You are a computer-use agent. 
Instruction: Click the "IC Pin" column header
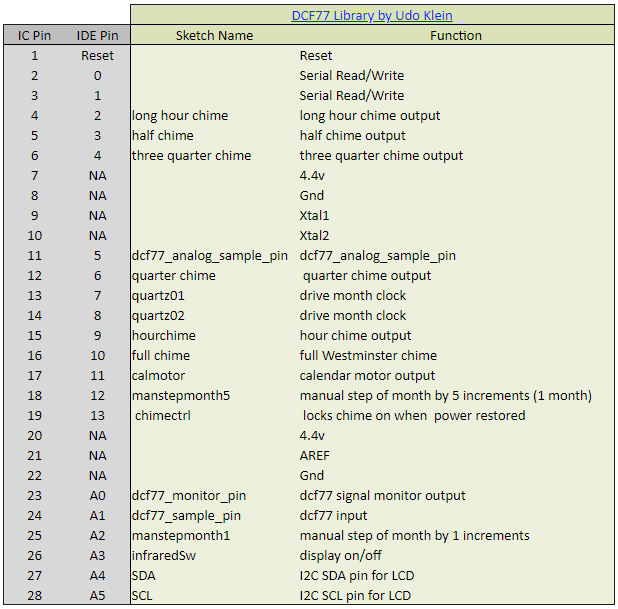(x=34, y=35)
